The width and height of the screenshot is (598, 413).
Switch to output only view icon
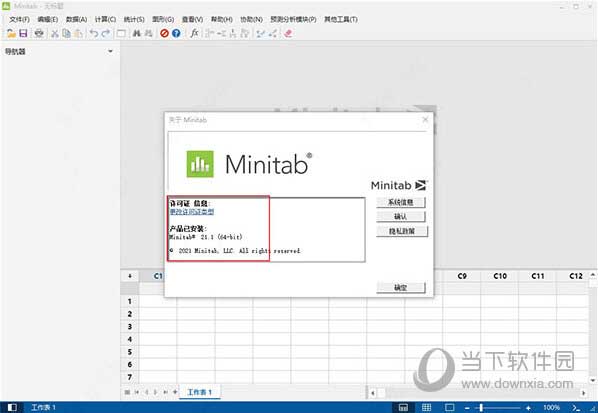[x=450, y=408]
